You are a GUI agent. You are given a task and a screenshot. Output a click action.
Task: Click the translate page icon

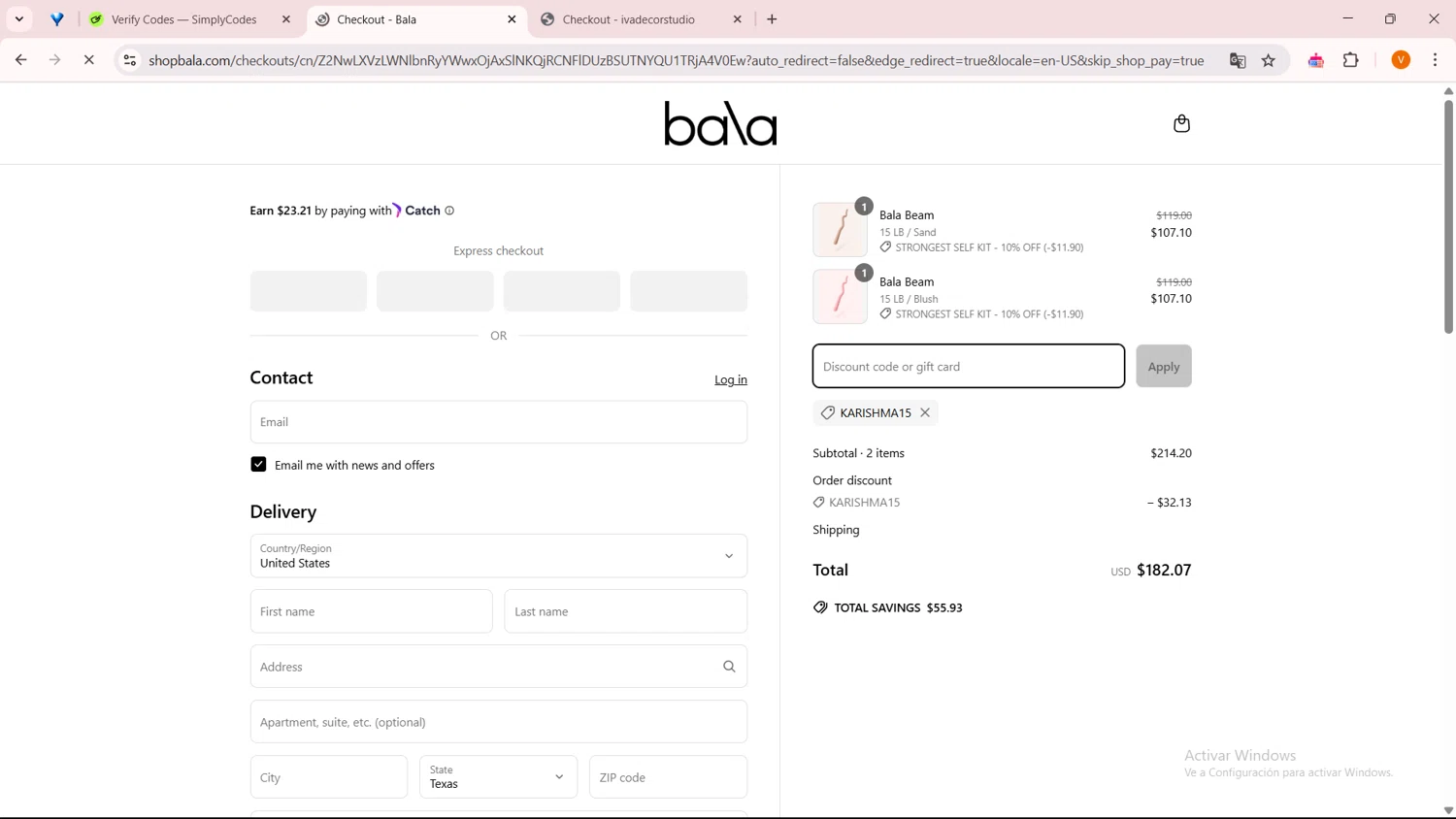[x=1238, y=60]
